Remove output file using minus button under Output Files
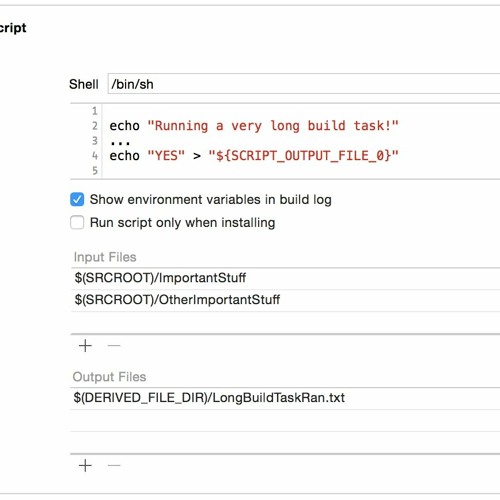 coord(114,466)
